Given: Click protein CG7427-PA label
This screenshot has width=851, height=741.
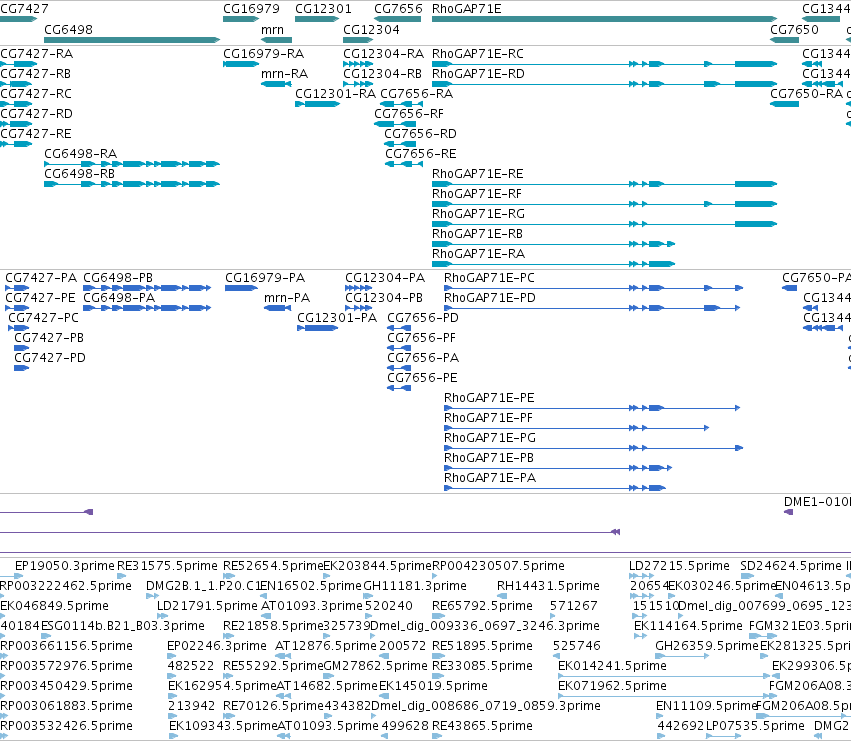Looking at the screenshot, I should point(41,278).
